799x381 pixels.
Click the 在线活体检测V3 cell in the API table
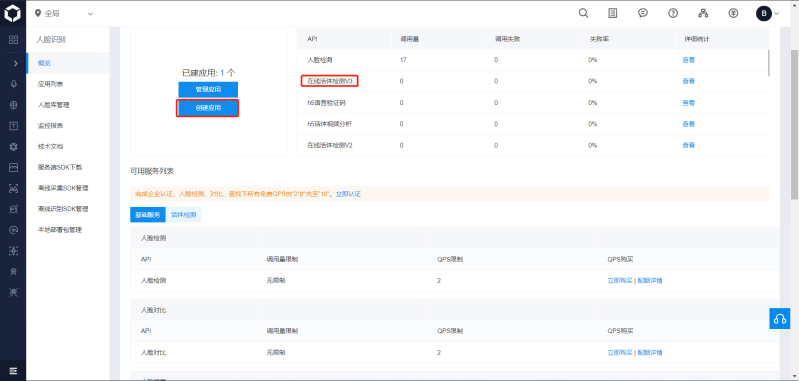pyautogui.click(x=330, y=81)
